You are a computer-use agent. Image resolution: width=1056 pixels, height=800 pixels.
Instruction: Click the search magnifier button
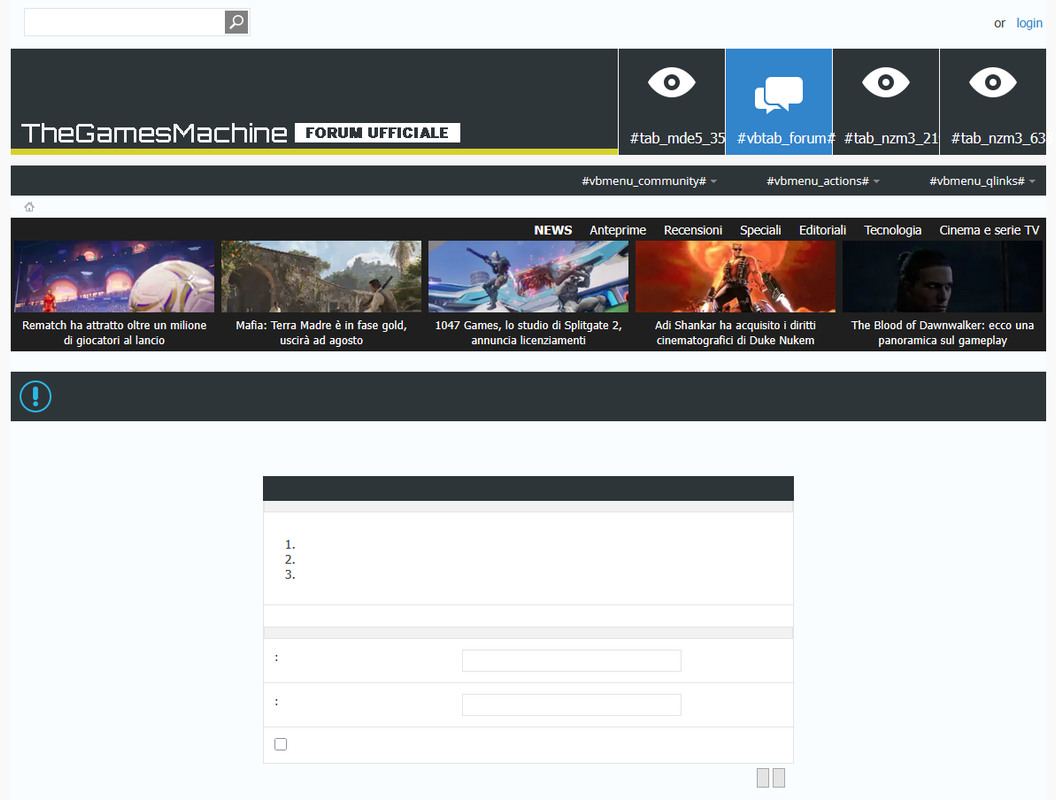[236, 22]
